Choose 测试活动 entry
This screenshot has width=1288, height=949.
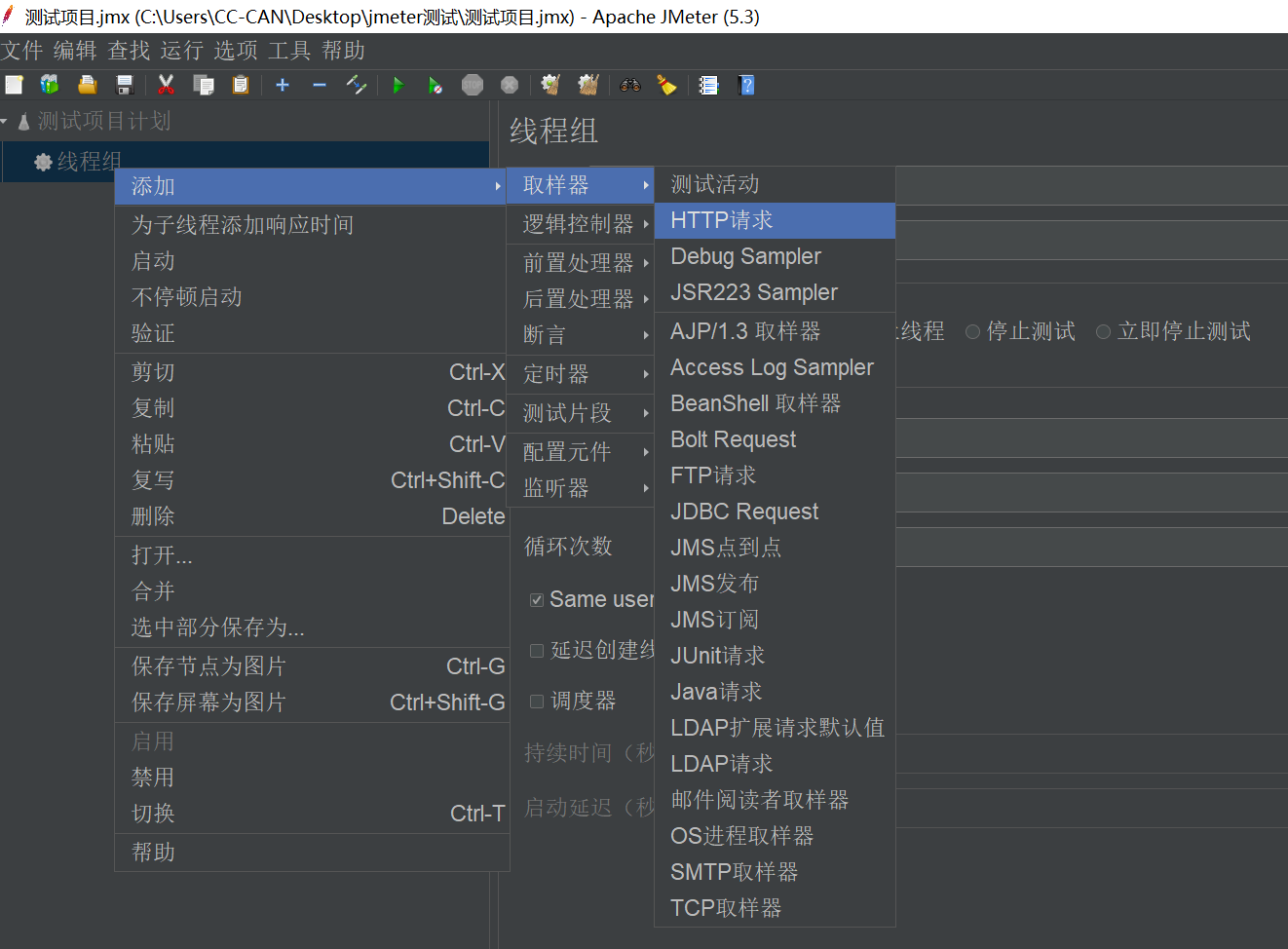tap(775, 184)
